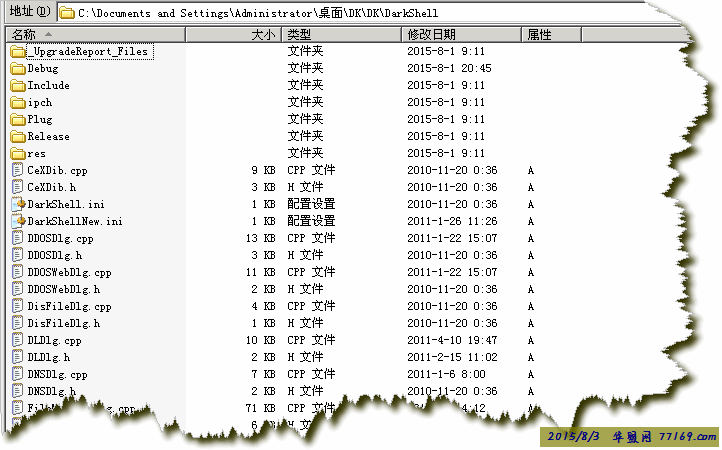Click the CeXDib.h file icon
Screen dimensions: 722x450
coord(17,187)
